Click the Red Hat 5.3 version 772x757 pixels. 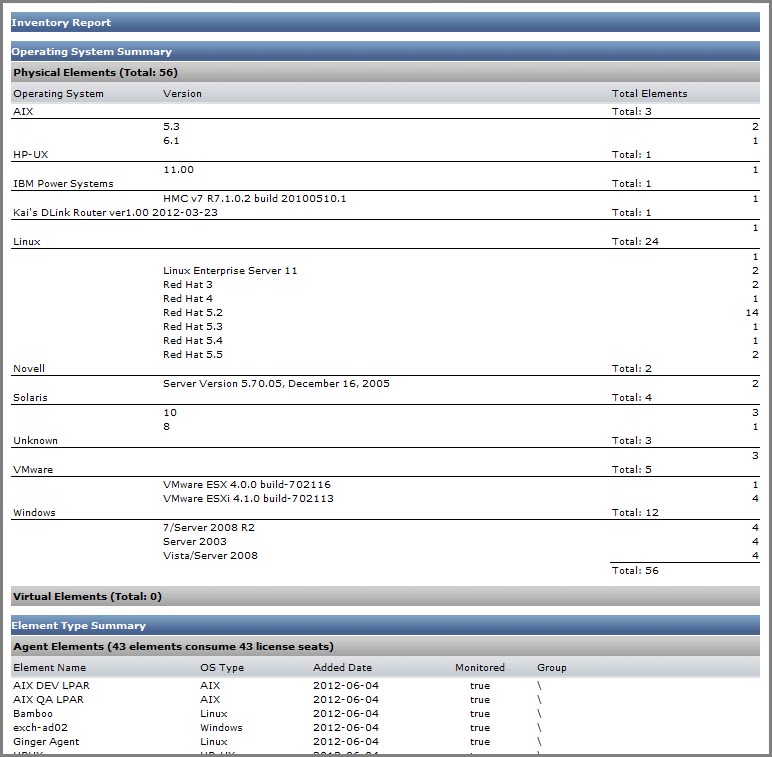[193, 327]
